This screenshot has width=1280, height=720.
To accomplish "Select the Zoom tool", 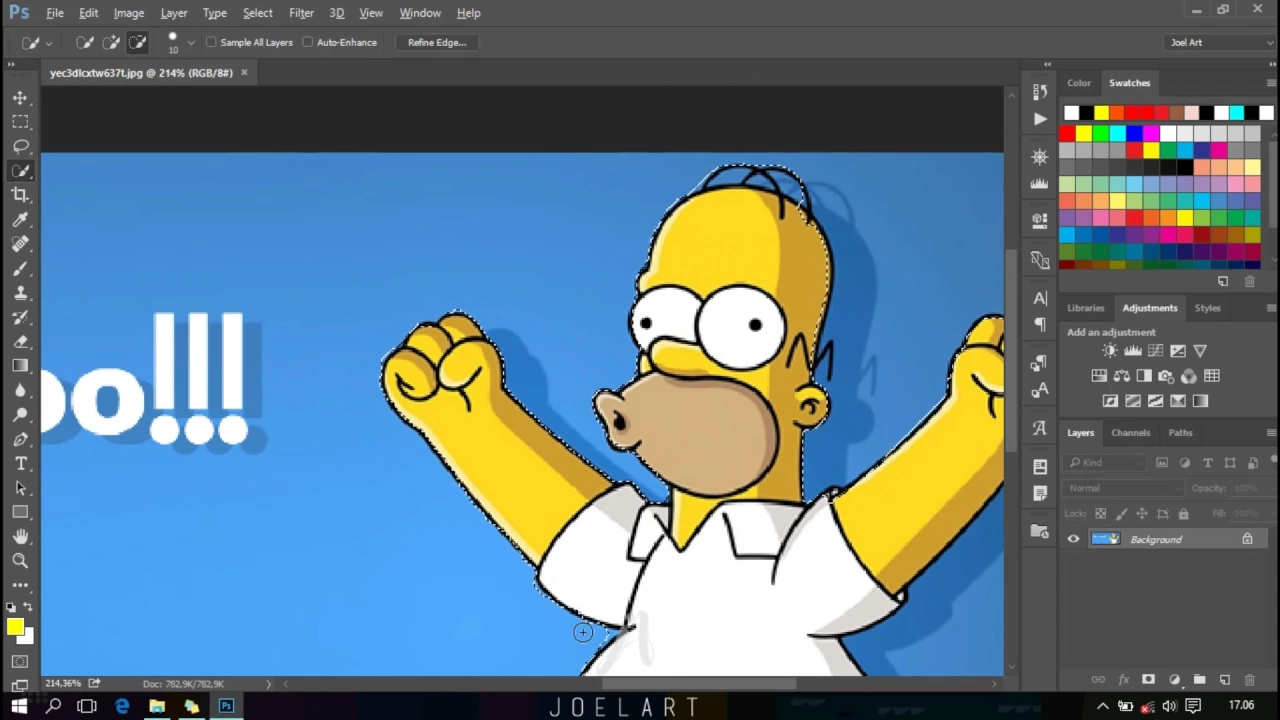I will point(20,561).
